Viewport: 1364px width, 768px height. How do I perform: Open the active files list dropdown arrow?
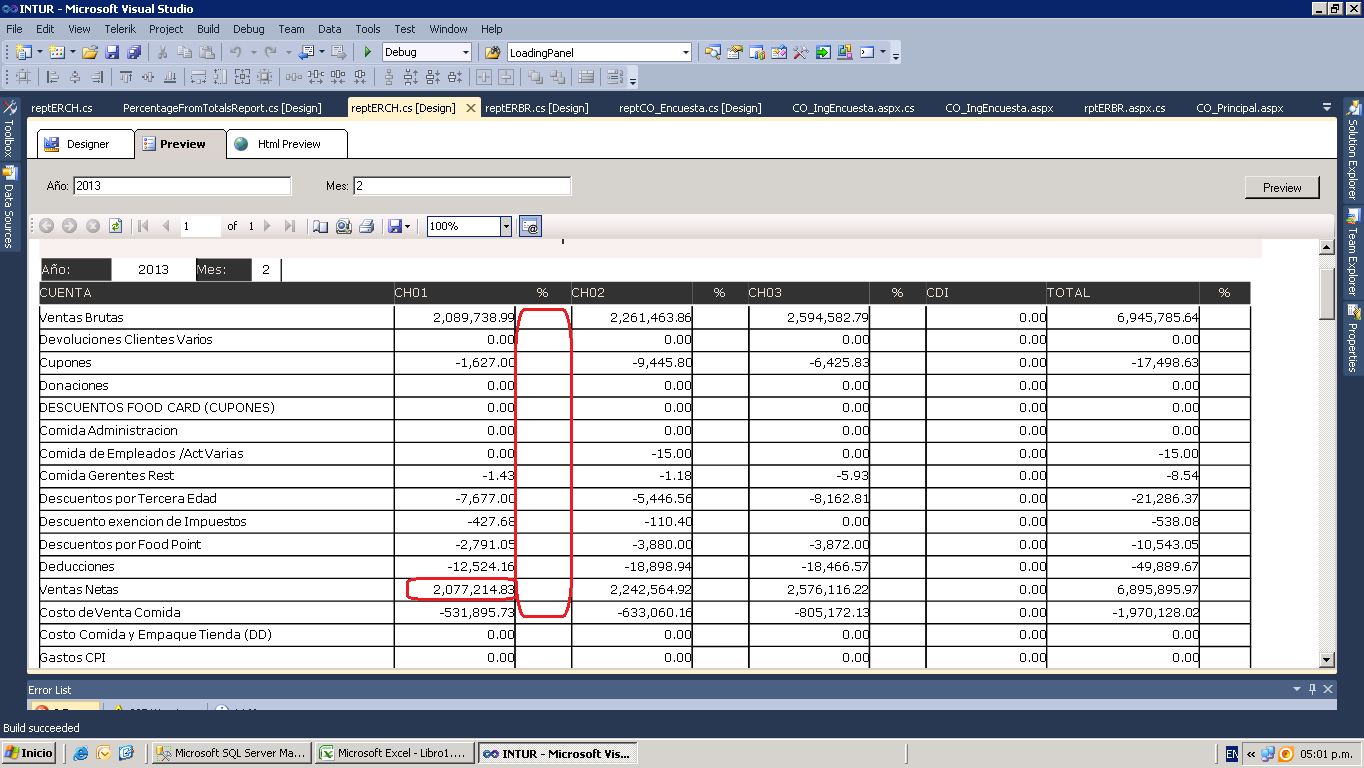[1326, 107]
